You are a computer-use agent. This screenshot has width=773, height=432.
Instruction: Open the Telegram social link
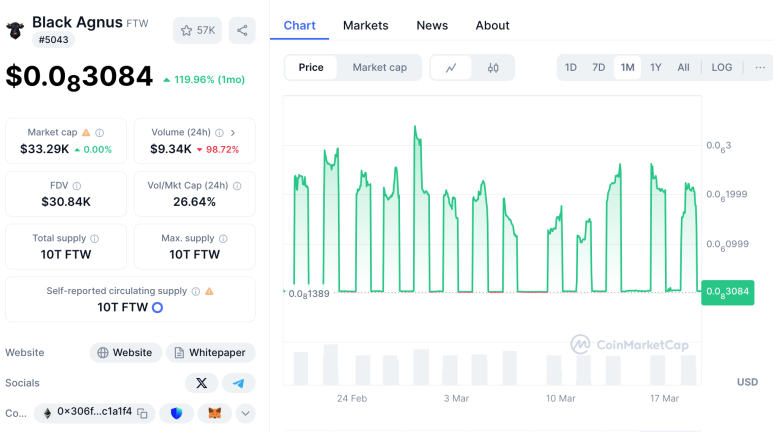(x=239, y=383)
